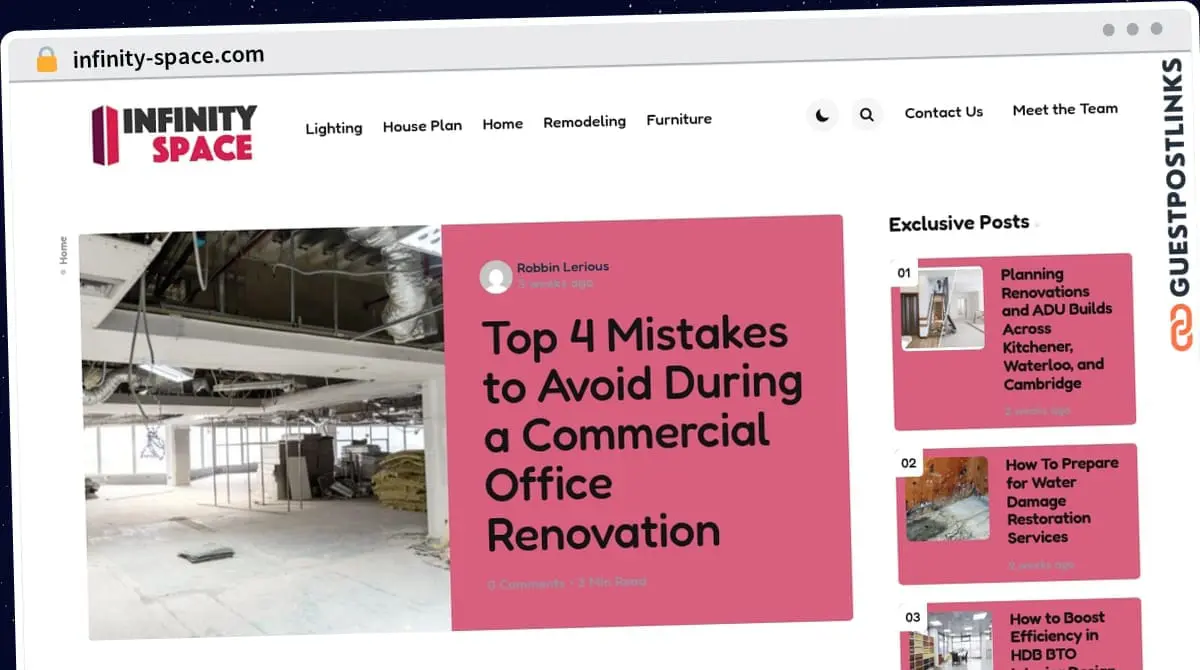Click the Home breadcrumb beside the article
Viewport: 1200px width, 670px height.
pos(64,251)
